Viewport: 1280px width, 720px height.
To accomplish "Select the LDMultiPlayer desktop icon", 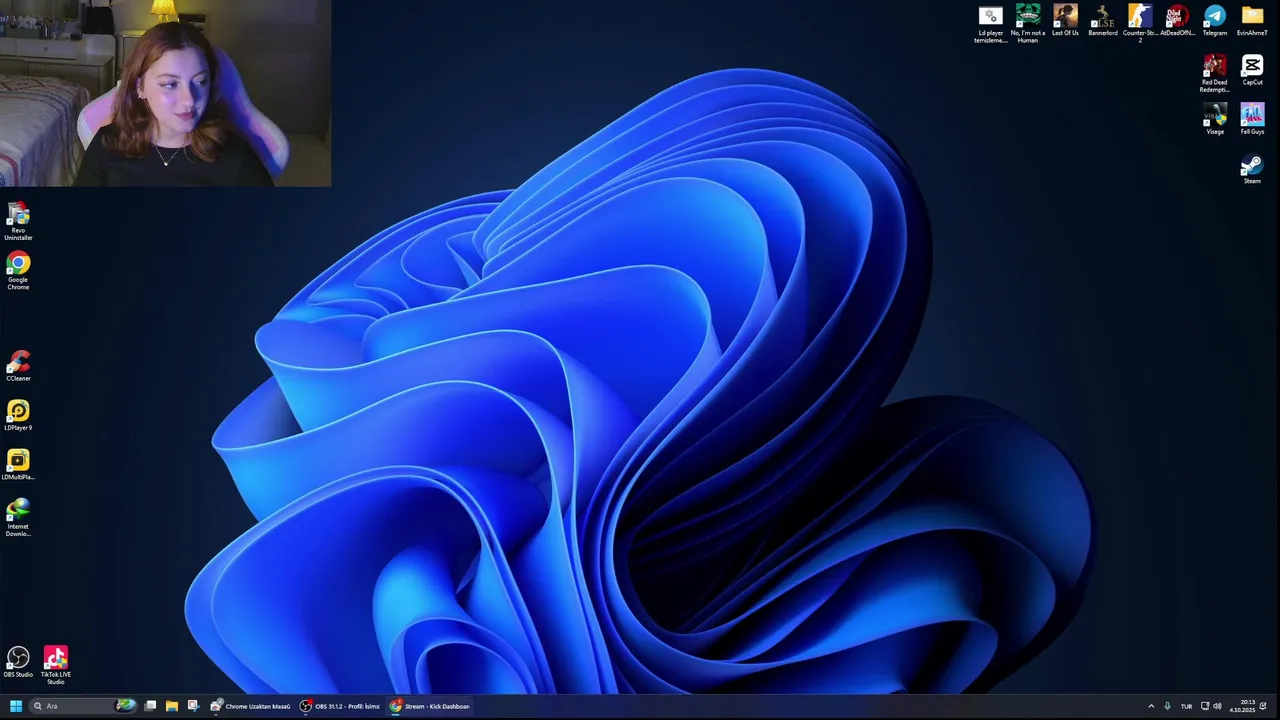I will (x=18, y=465).
